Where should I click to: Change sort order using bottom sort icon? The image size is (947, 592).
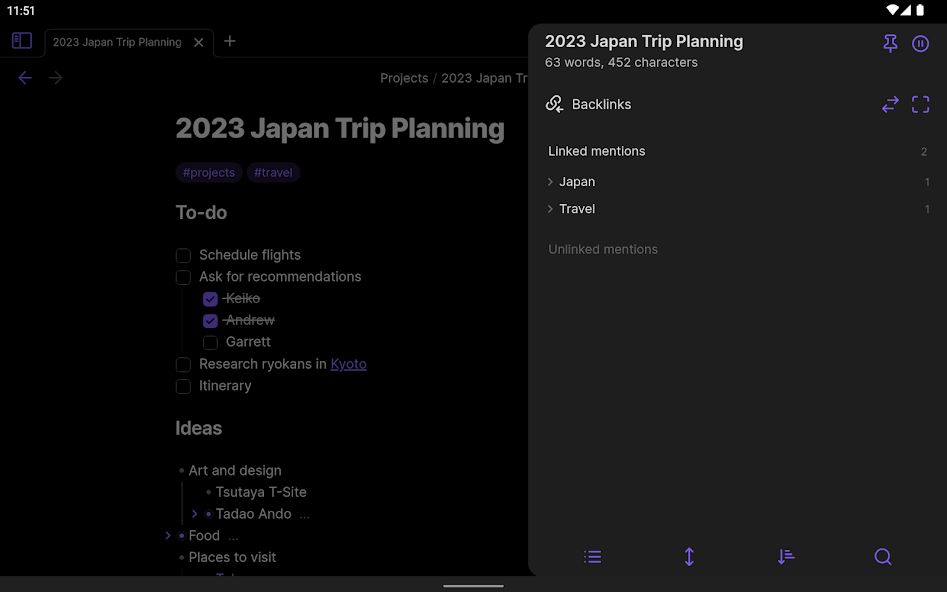(x=786, y=557)
